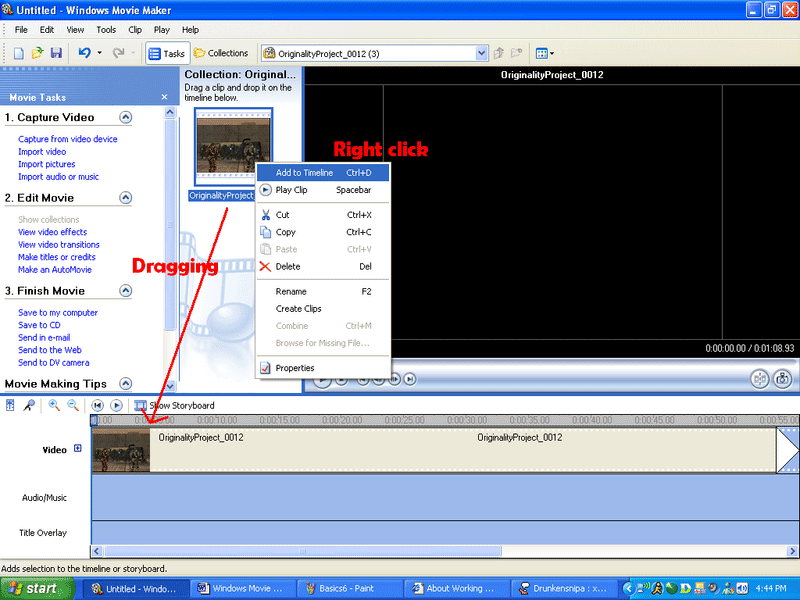Image resolution: width=800 pixels, height=600 pixels.
Task: Open a project with the folder icon
Action: [38, 53]
